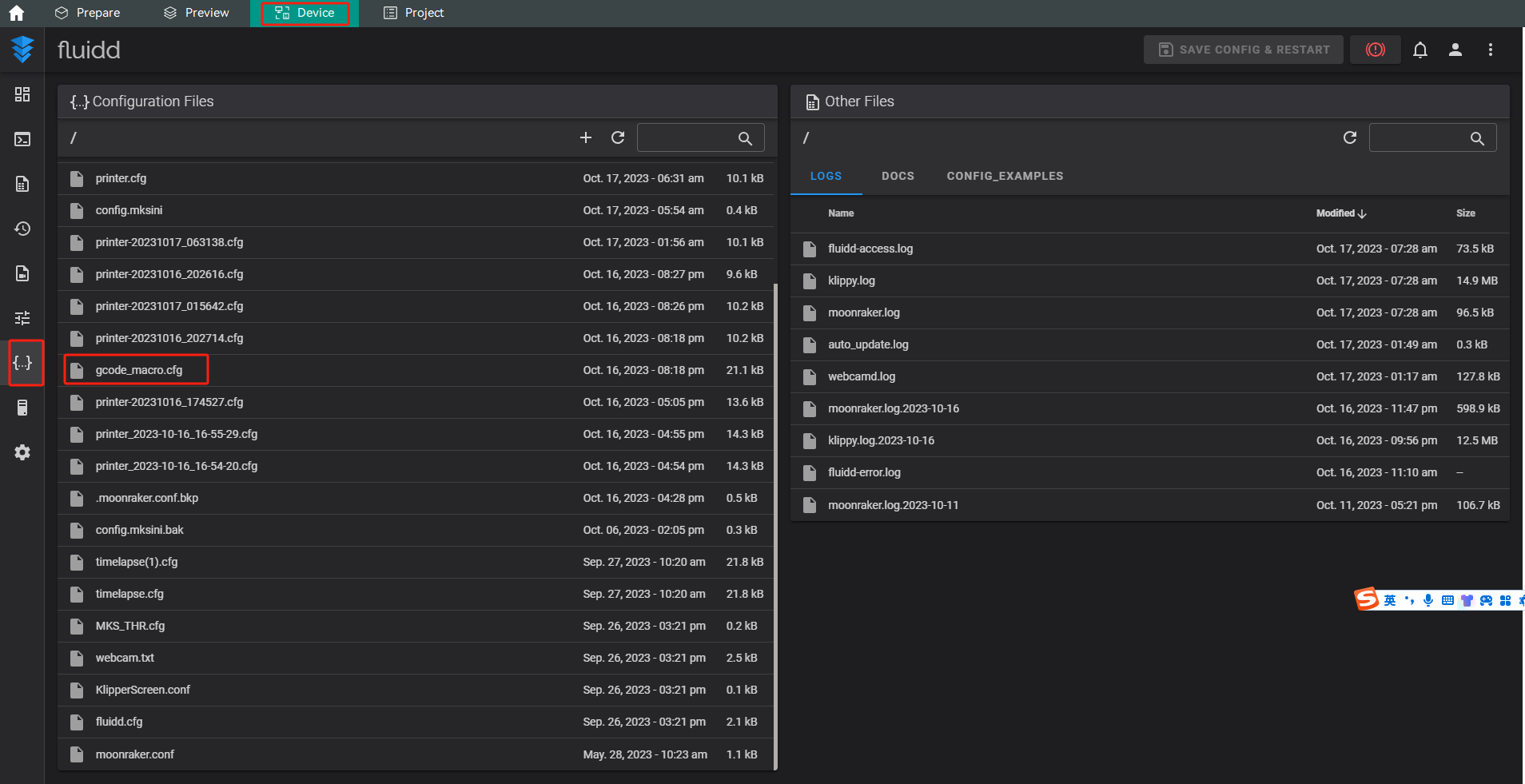Open the dashboard sidebar icon
Screen dimensions: 1525x784
click(22, 94)
